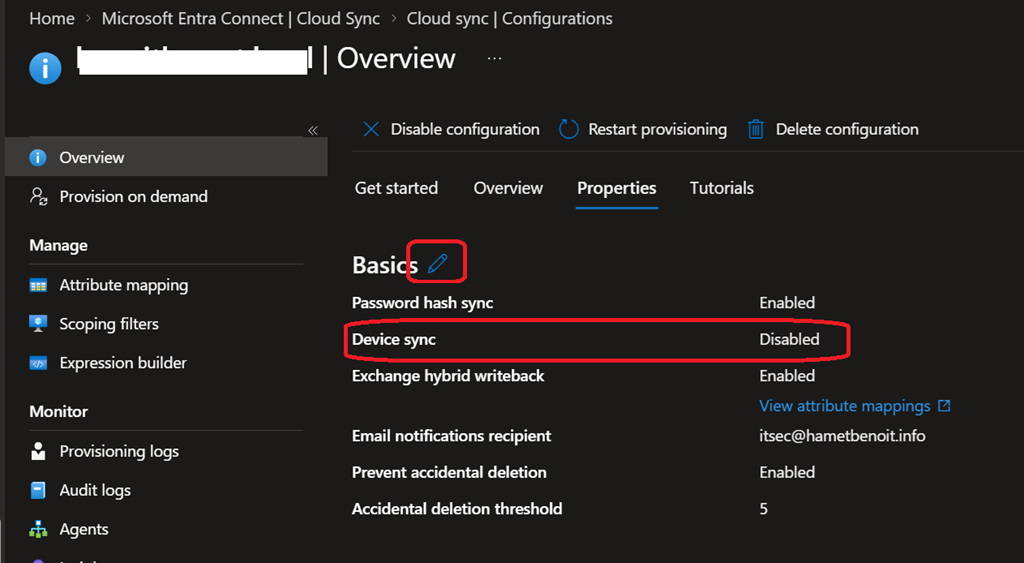
Task: Click the Exchange hybrid writeback label
Action: 448,376
